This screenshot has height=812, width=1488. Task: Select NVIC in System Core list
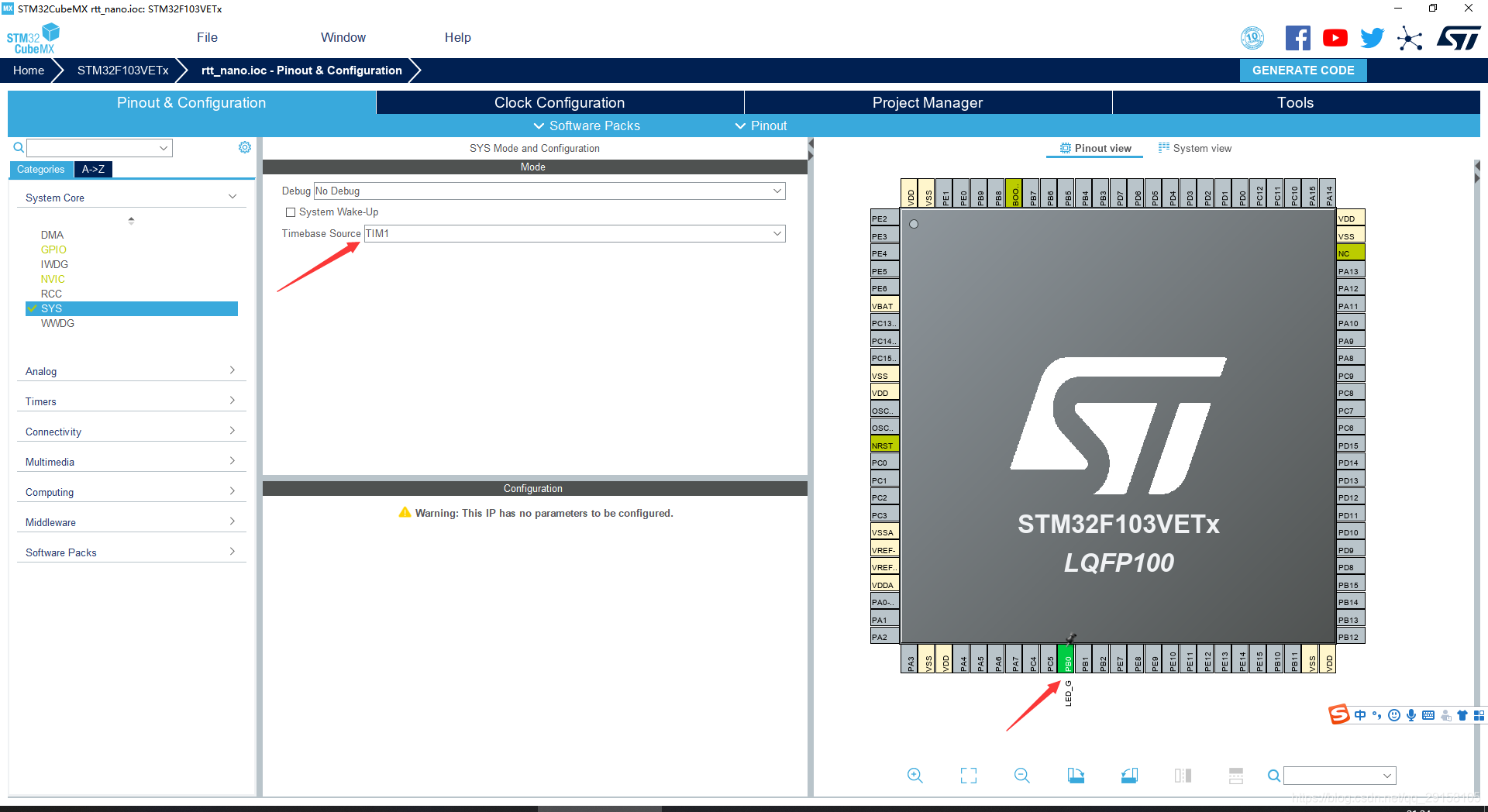point(53,279)
